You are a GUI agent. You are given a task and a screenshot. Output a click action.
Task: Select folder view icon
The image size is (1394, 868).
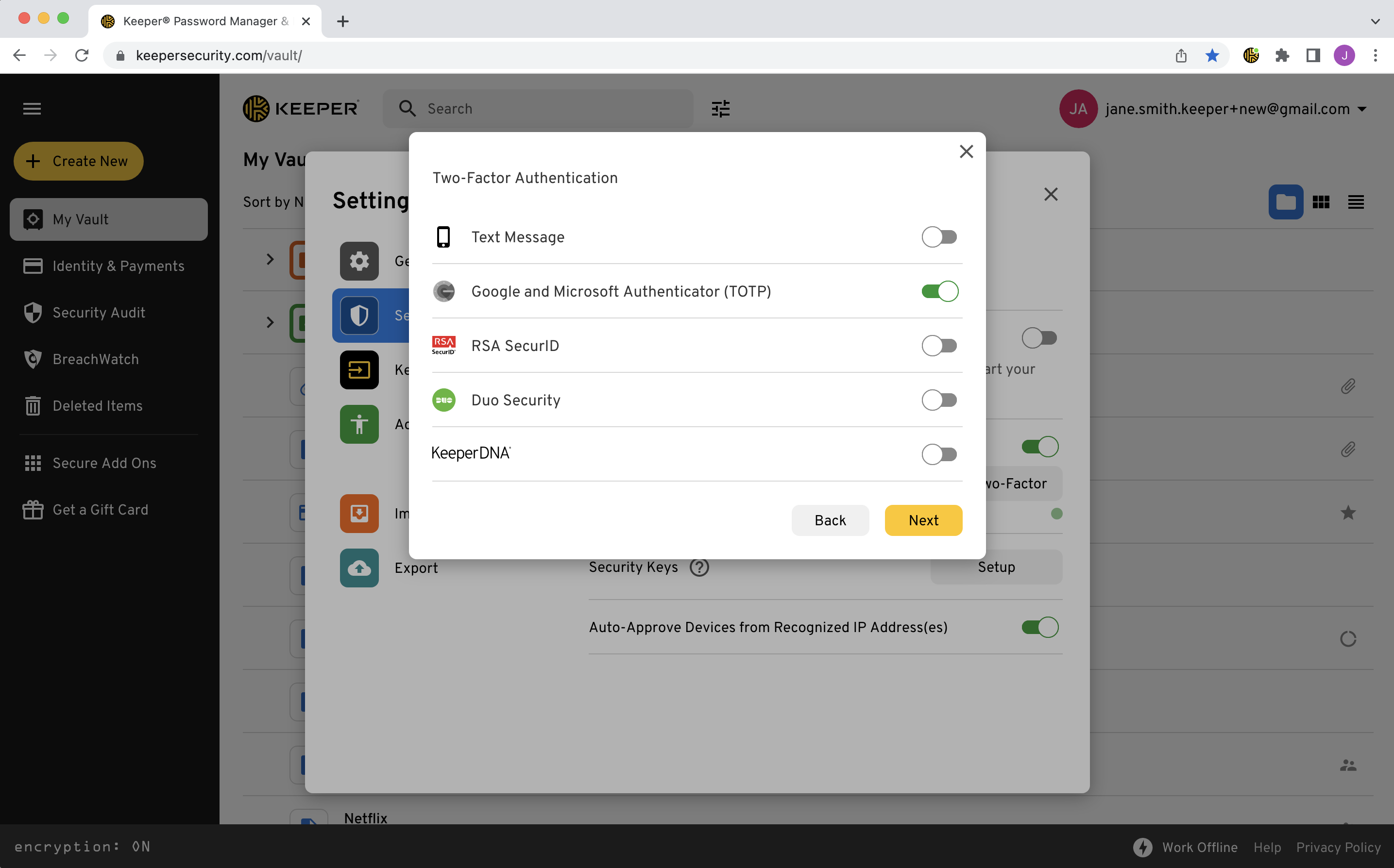pyautogui.click(x=1286, y=202)
